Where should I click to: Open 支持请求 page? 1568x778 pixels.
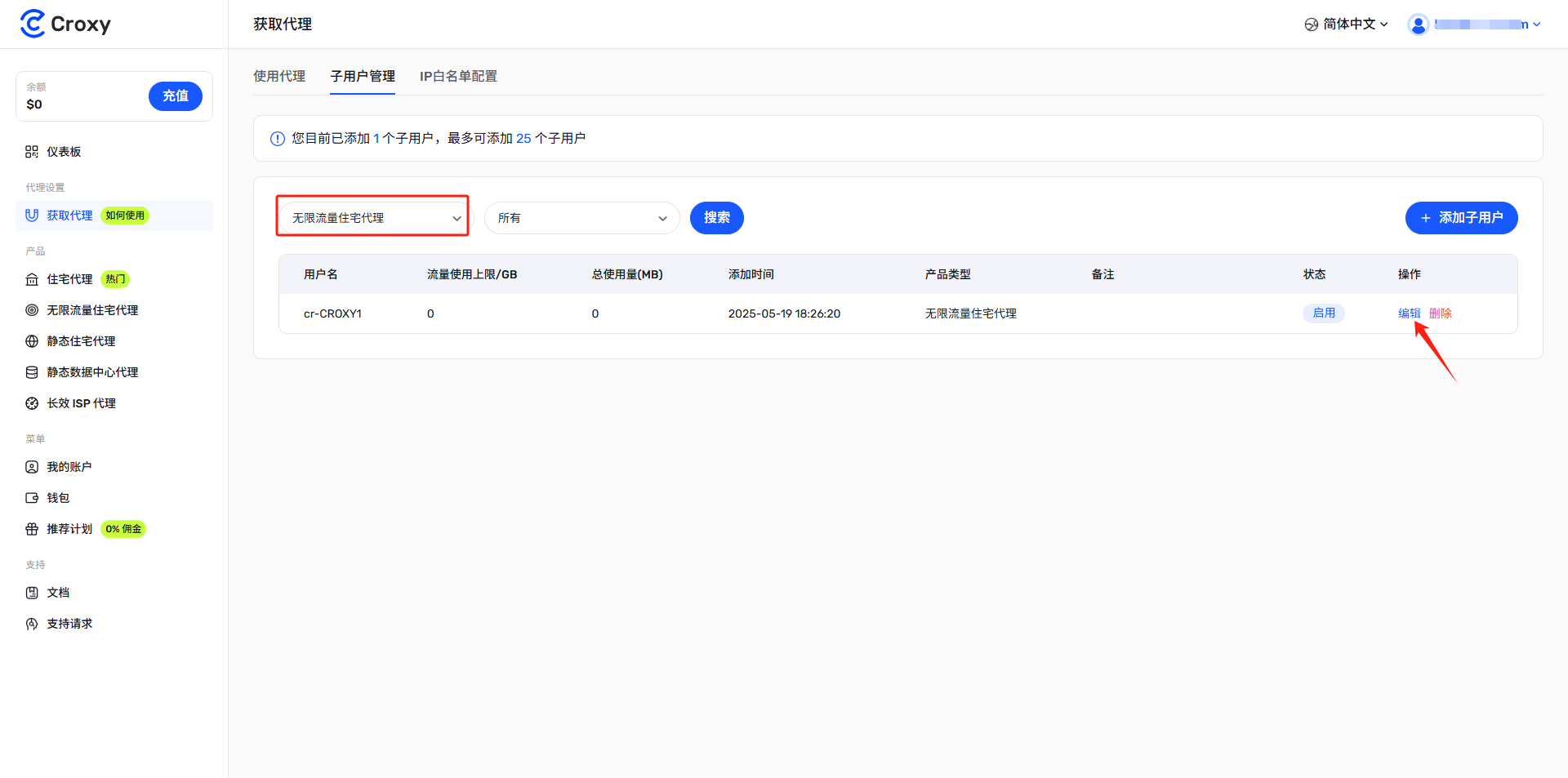click(x=114, y=624)
